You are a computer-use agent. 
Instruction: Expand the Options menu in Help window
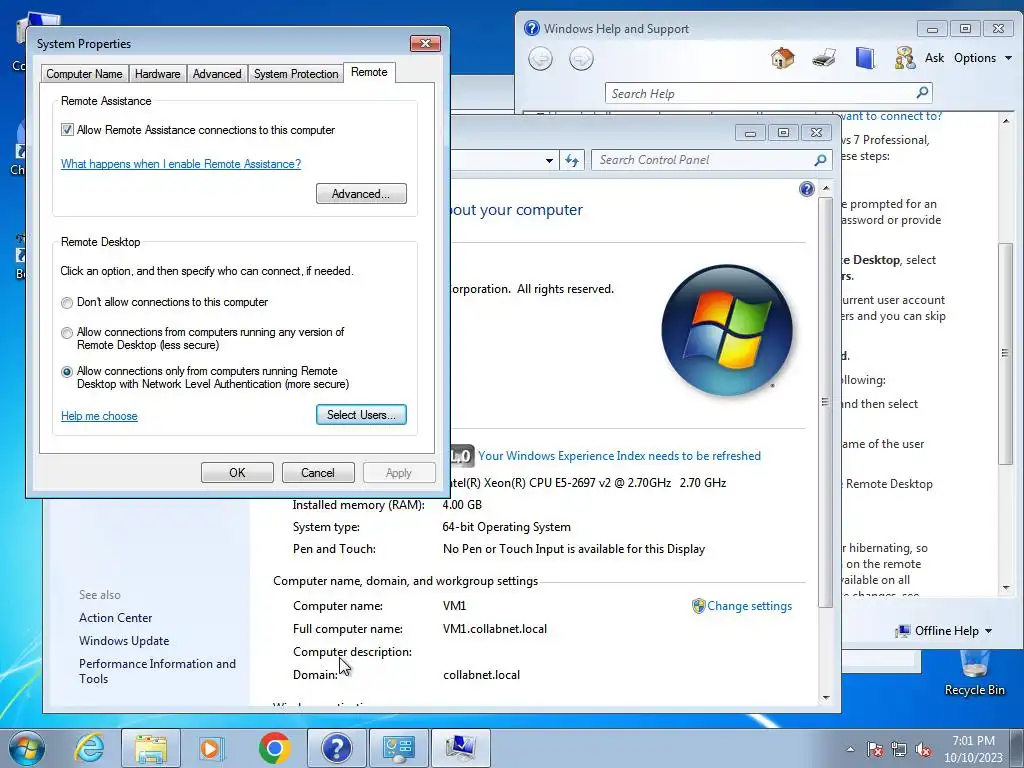982,58
